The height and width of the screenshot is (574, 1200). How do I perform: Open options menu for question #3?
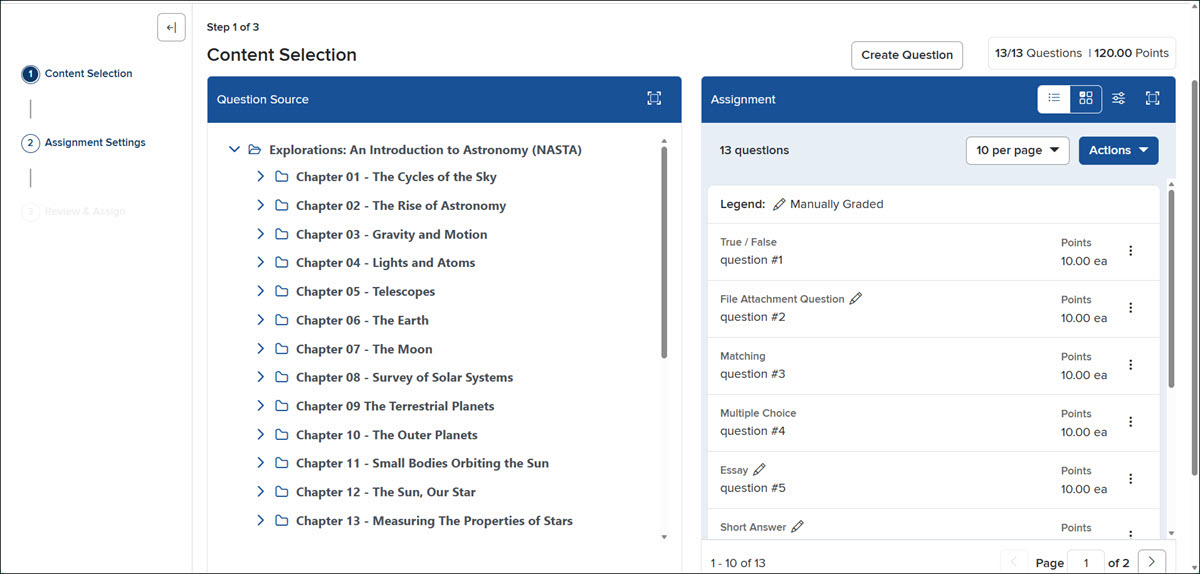point(1131,365)
